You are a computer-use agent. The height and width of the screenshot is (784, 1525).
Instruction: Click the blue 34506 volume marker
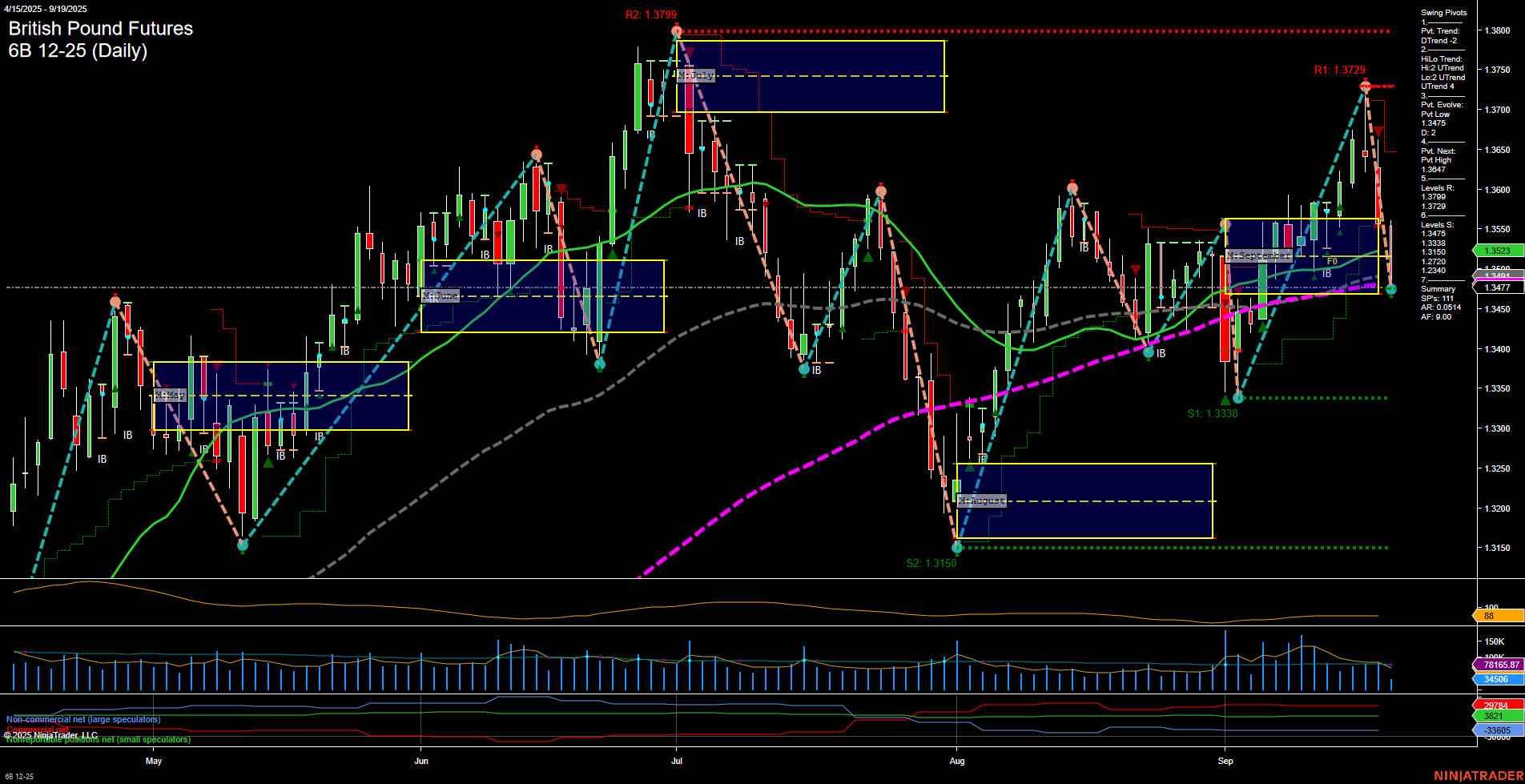[1498, 679]
